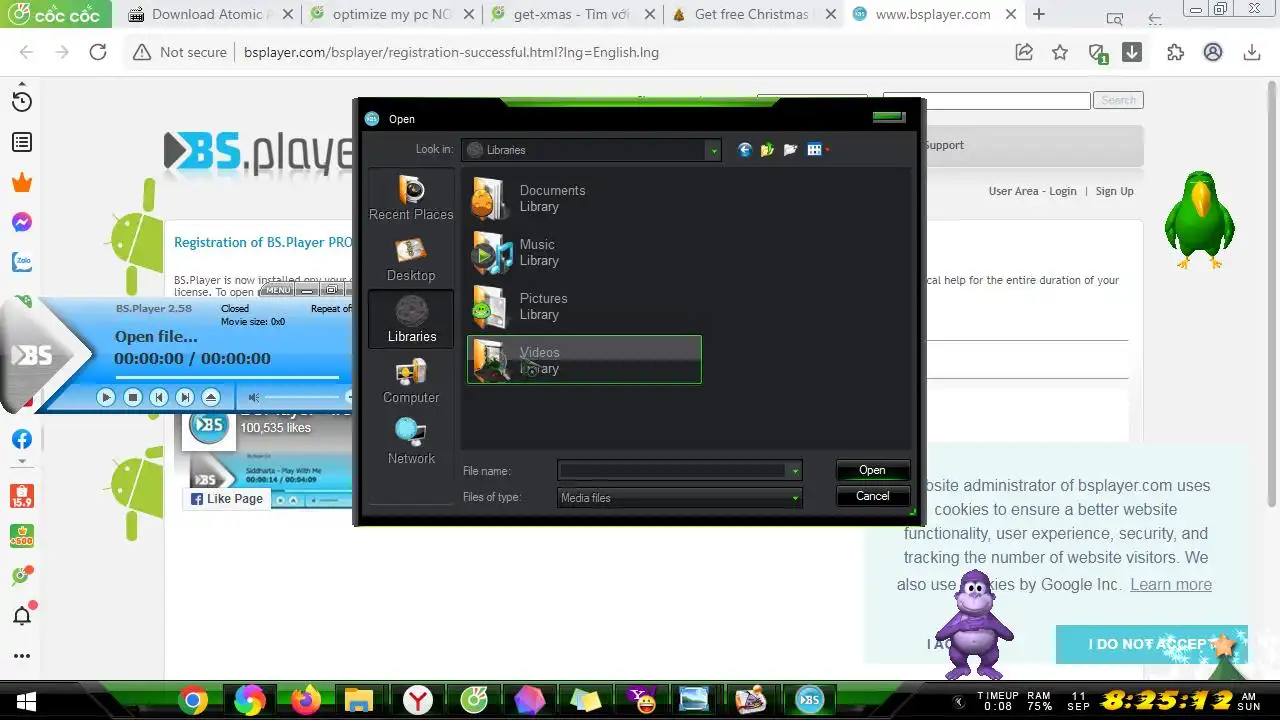Click the BS.Player seek progress bar
Screen dimensions: 1280x720
(x=227, y=378)
